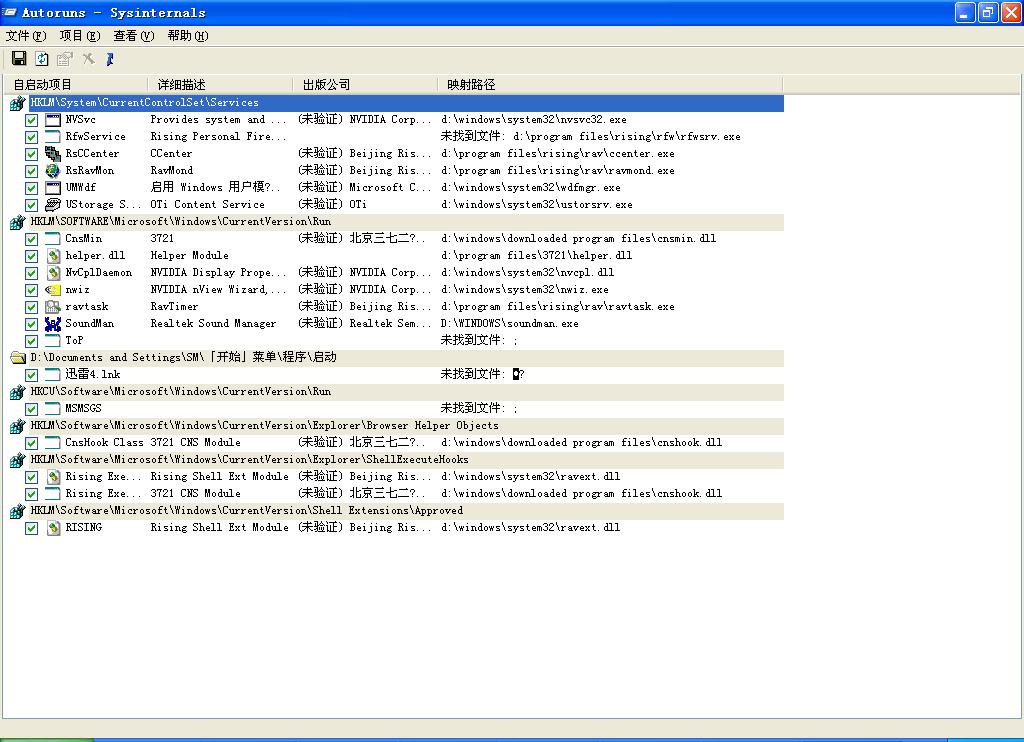This screenshot has width=1024, height=742.
Task: Click the UStorage service icon
Action: (53, 204)
